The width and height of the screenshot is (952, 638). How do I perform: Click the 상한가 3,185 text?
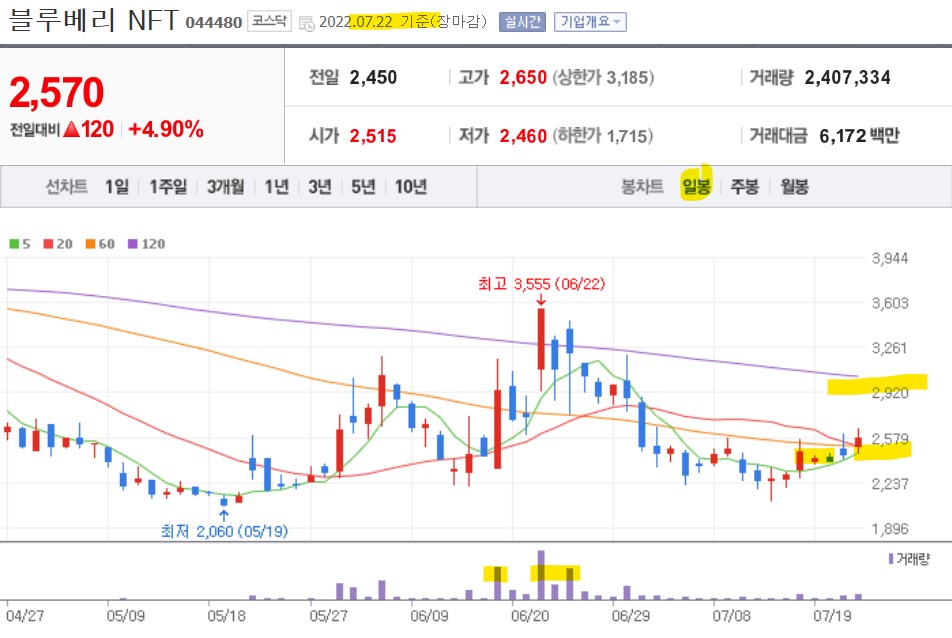pyautogui.click(x=603, y=78)
